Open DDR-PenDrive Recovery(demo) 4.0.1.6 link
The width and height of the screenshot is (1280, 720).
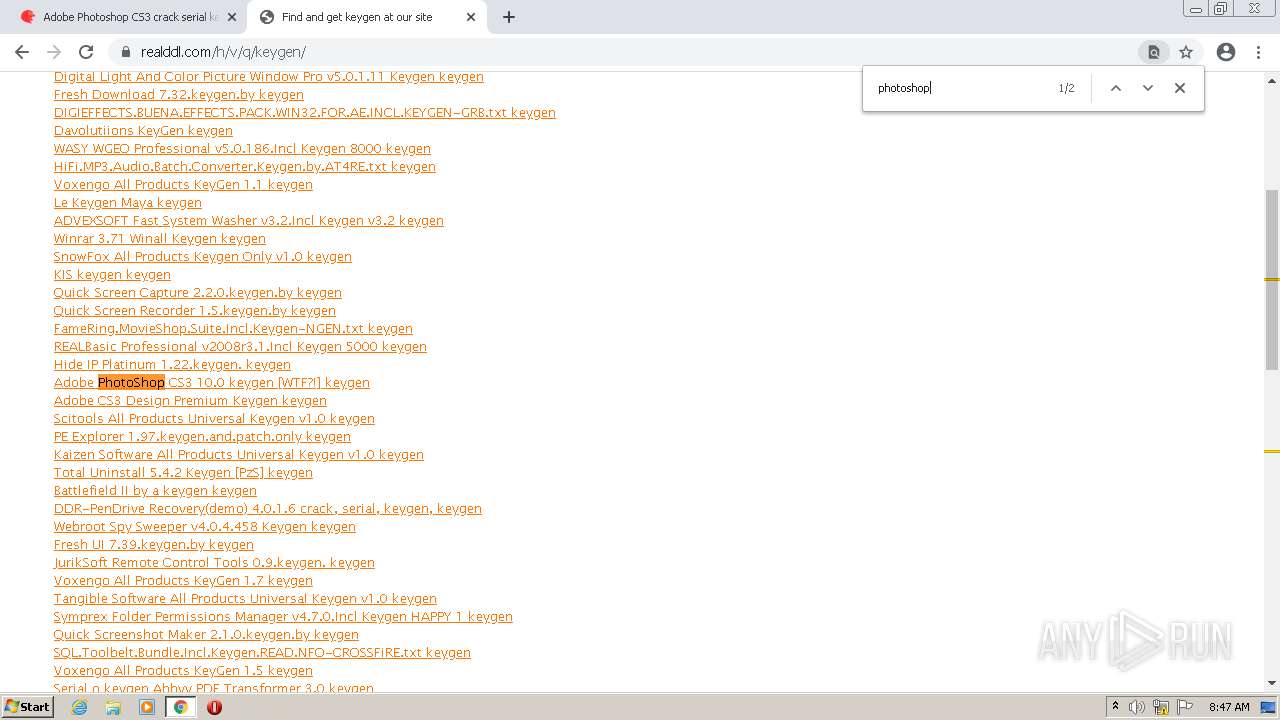coord(268,509)
